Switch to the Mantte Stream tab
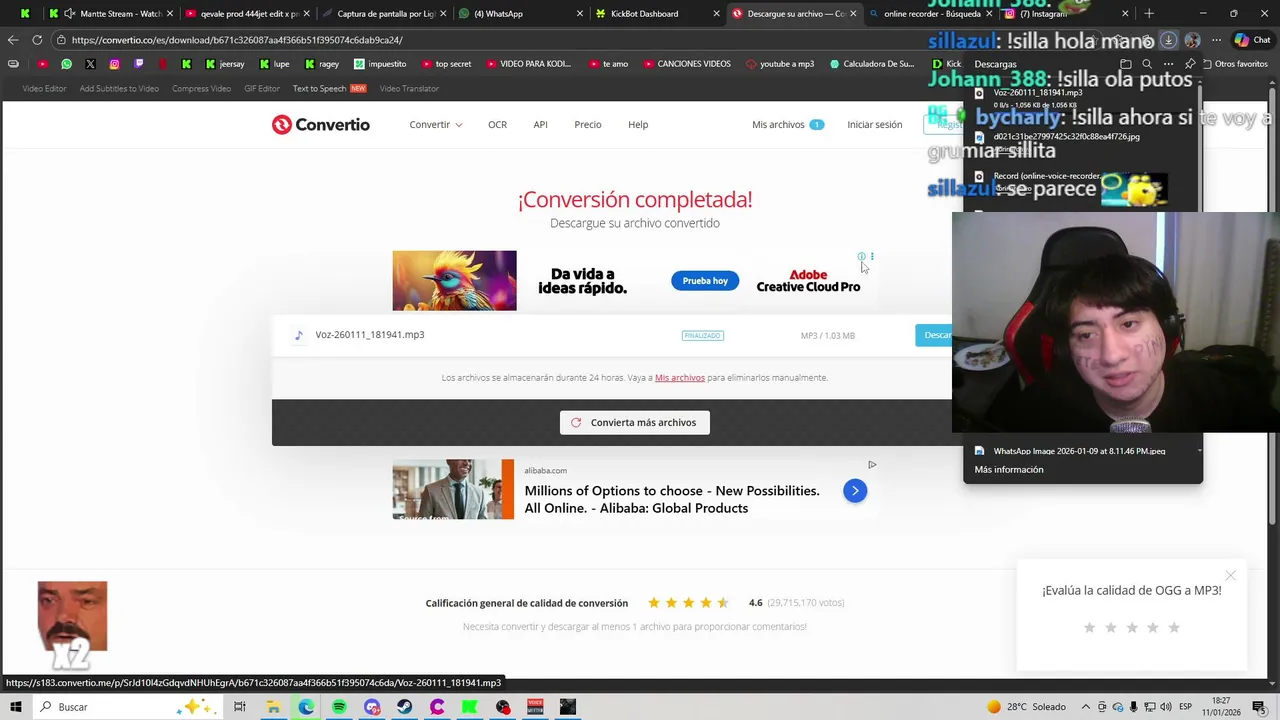Image resolution: width=1280 pixels, height=720 pixels. 112,14
